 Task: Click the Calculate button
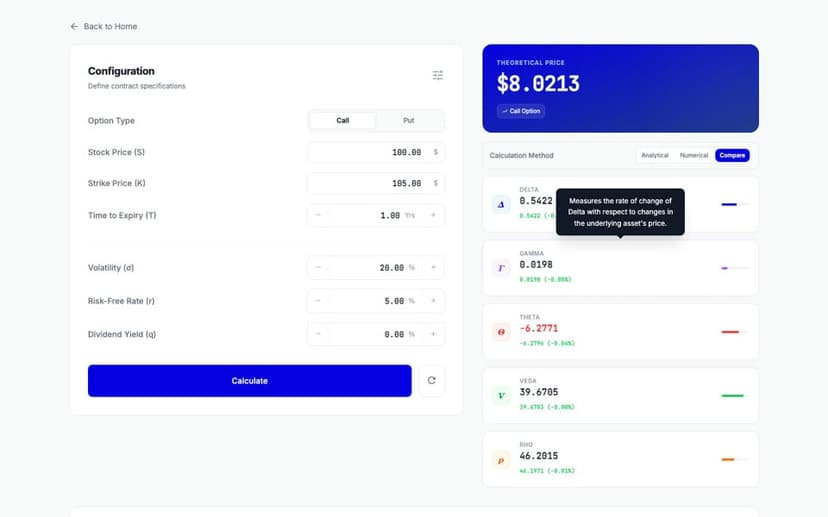pyautogui.click(x=250, y=381)
